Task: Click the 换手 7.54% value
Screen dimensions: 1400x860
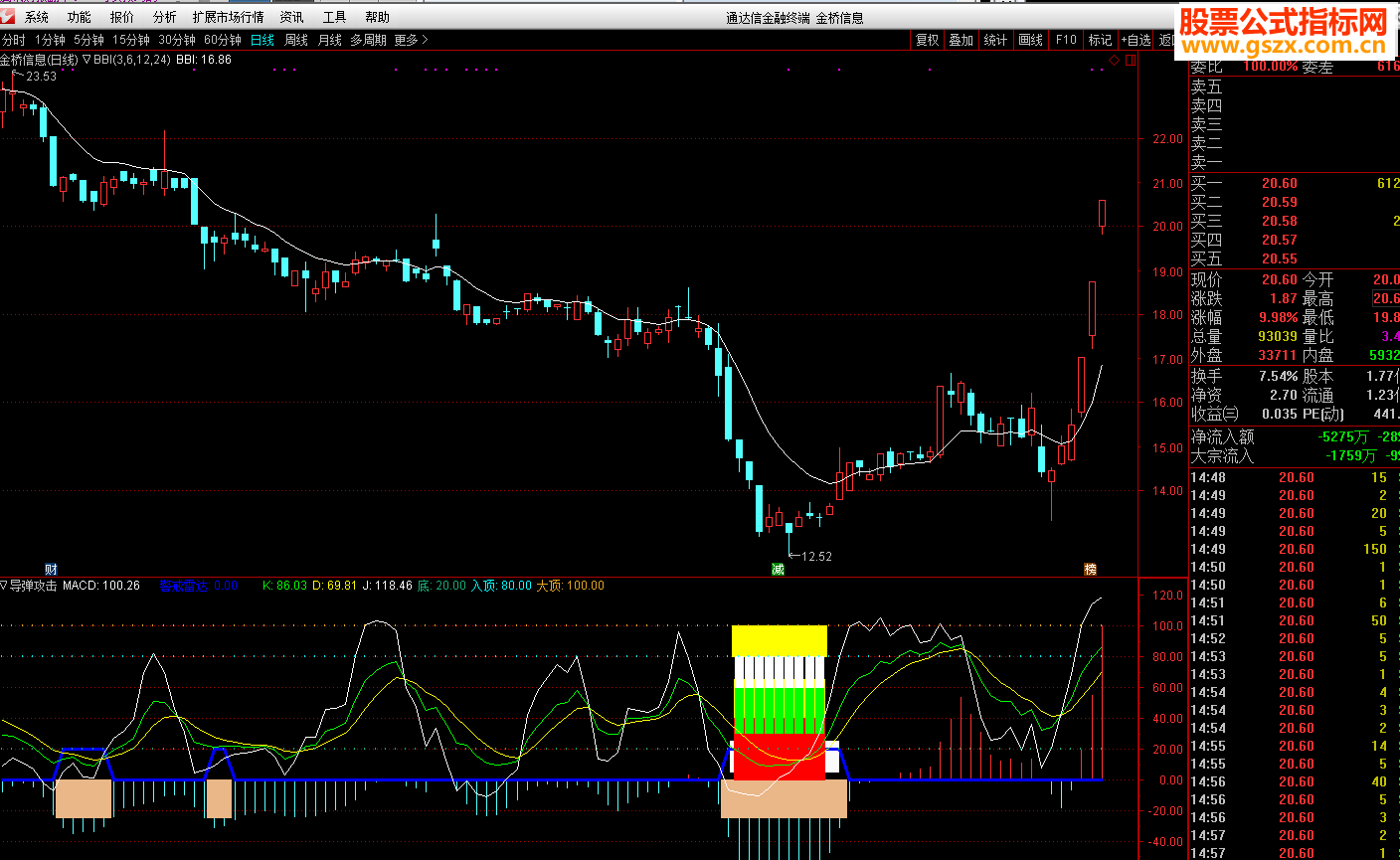Action: [1279, 376]
